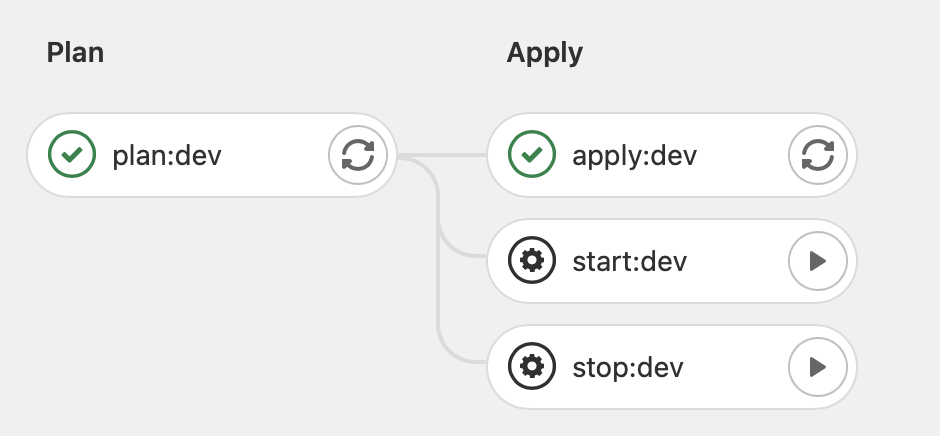
Task: Open the start:dev job details
Action: [629, 262]
